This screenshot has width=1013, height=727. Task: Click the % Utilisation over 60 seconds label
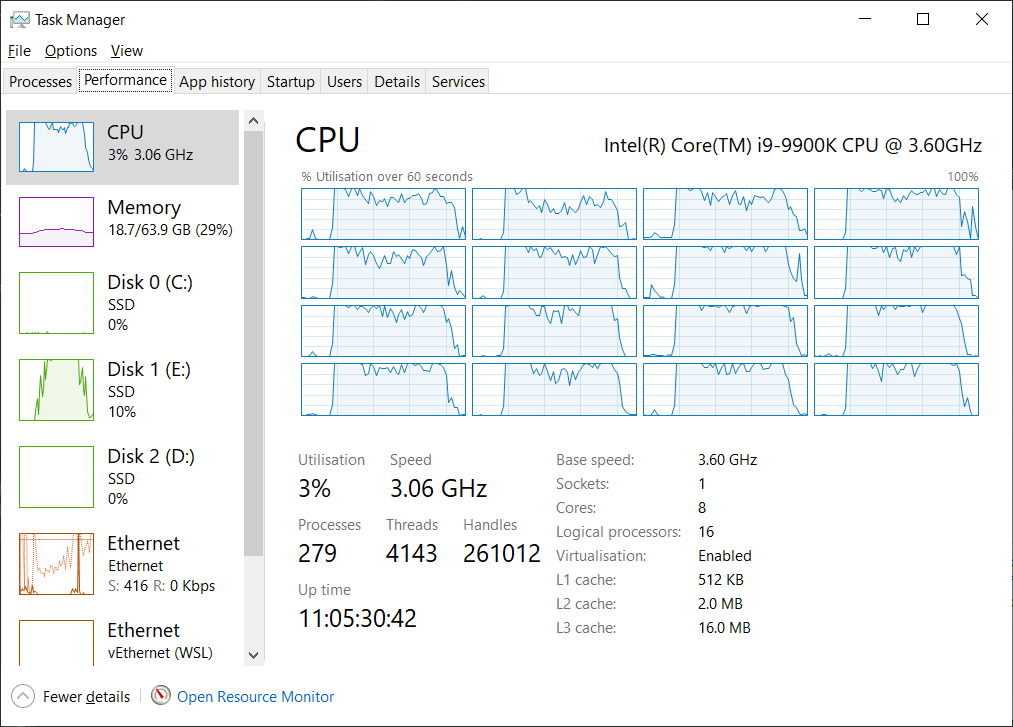coord(387,176)
